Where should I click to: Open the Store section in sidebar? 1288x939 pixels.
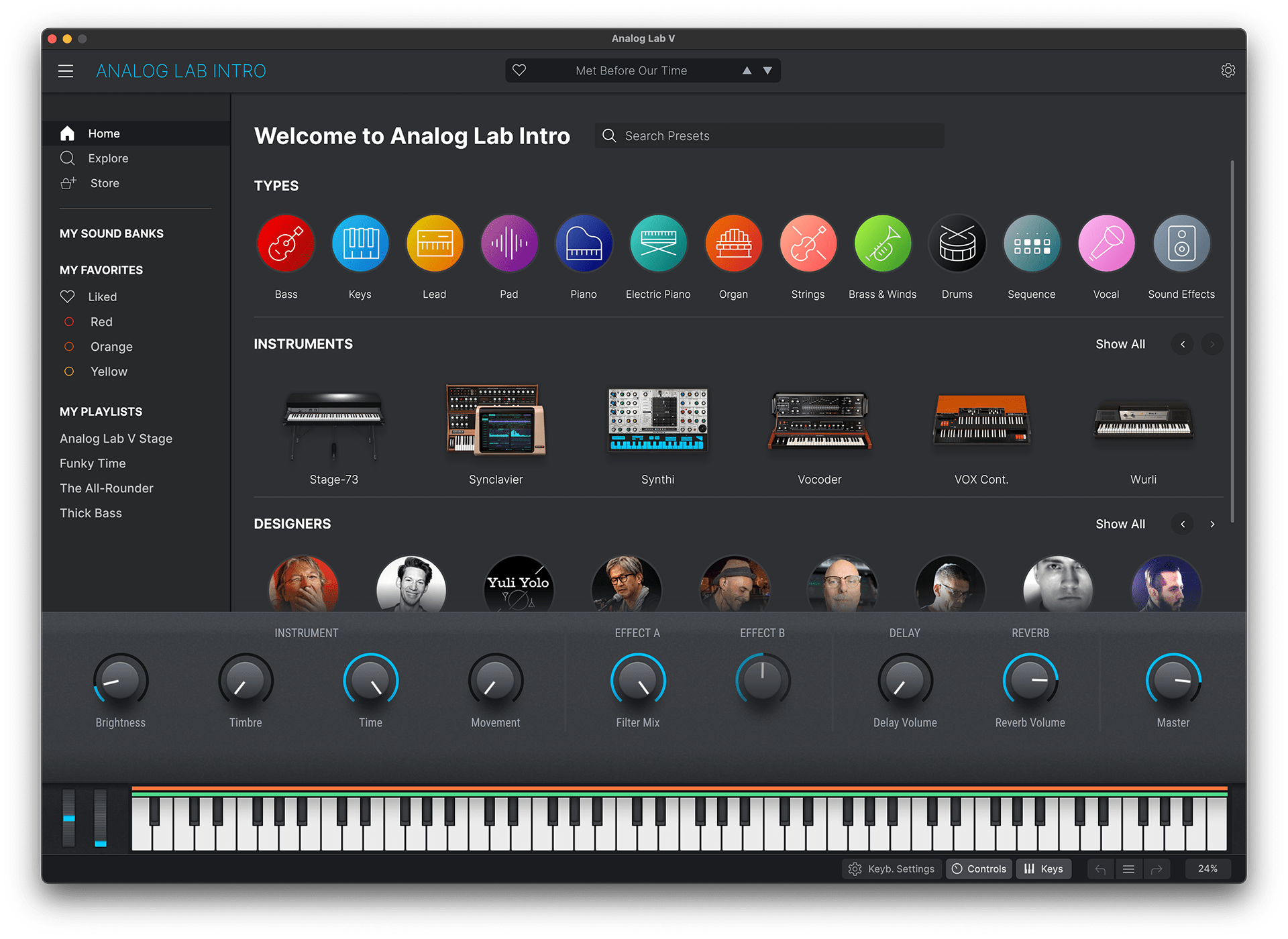point(105,182)
